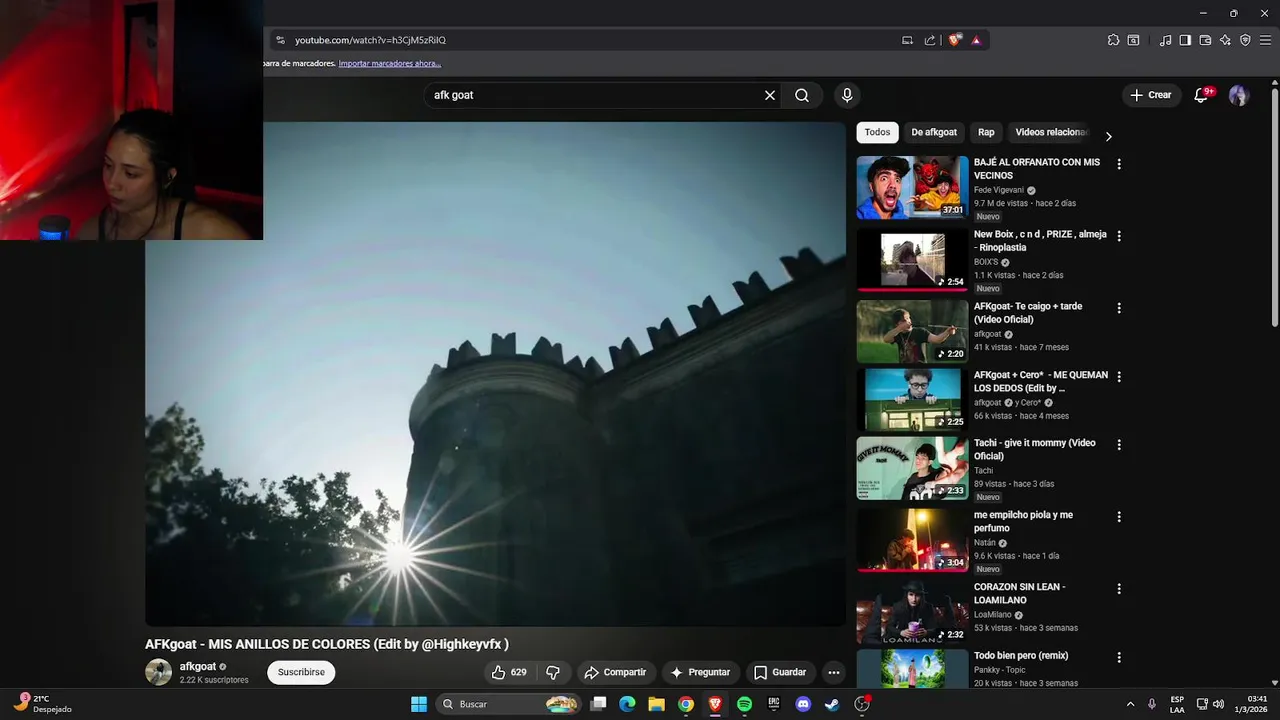Select the Rap filter chip
Screen dimensions: 1280x720
pos(986,132)
